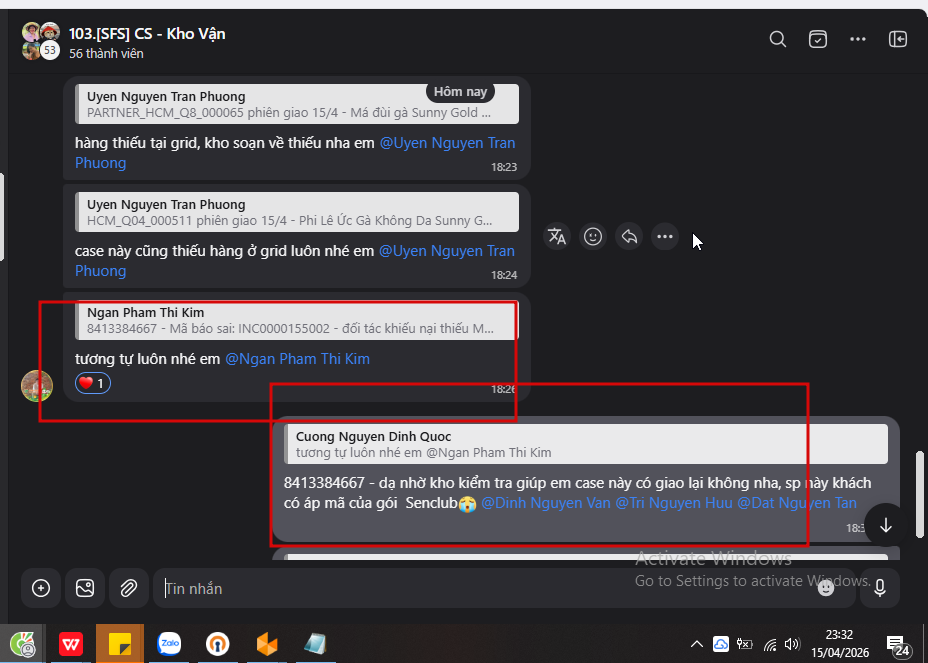Open the Wi-Fi network tray icon
928x663 pixels.
coord(769,644)
